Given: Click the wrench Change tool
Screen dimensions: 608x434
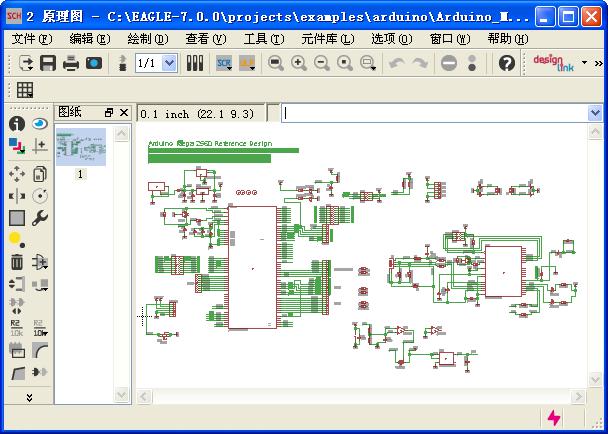Looking at the screenshot, I should coord(40,218).
